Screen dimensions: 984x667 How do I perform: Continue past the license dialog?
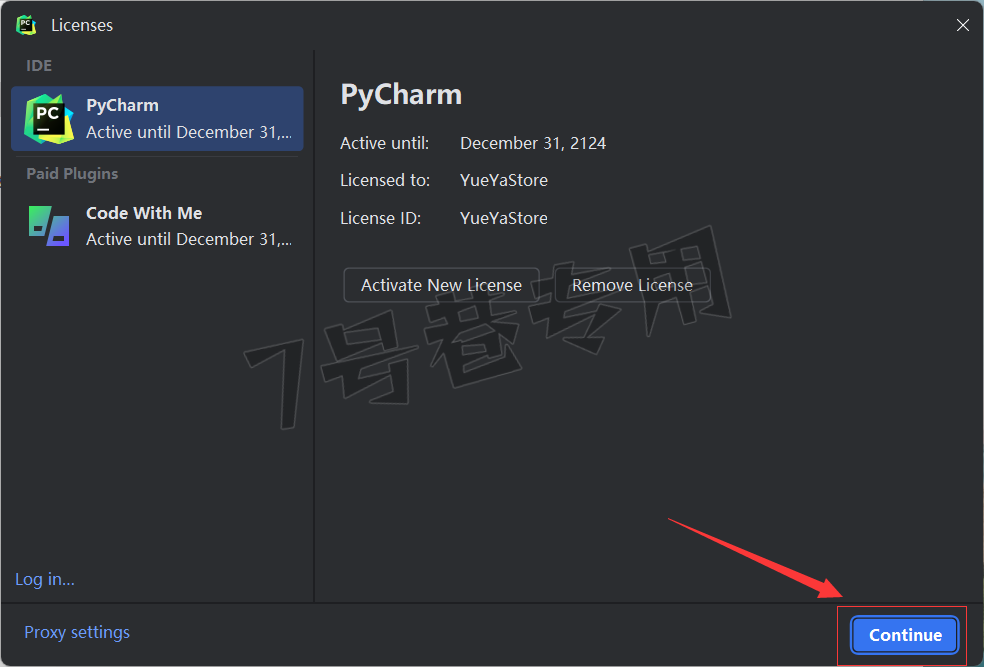coord(905,635)
